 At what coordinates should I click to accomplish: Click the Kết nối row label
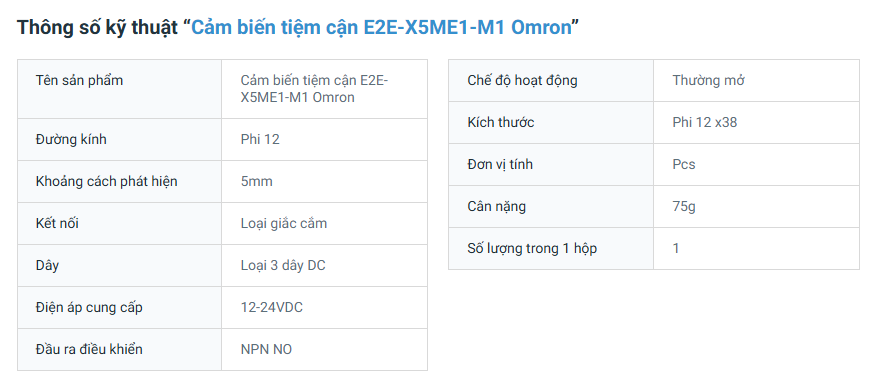click(57, 223)
